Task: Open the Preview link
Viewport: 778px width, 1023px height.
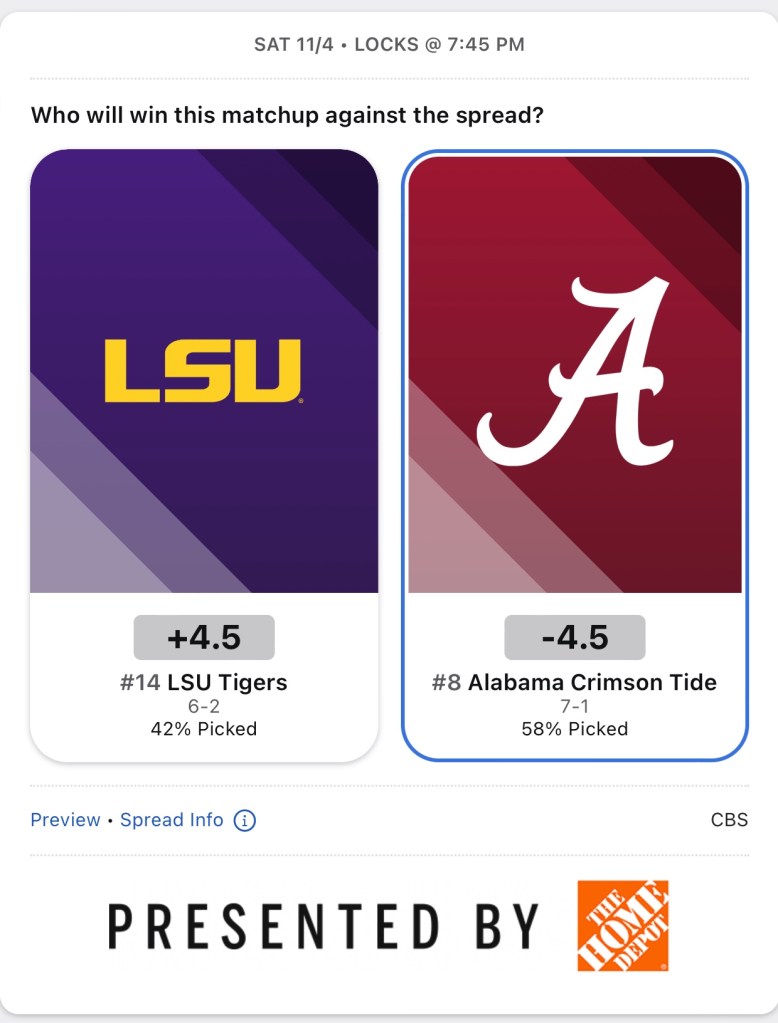Action: [65, 820]
